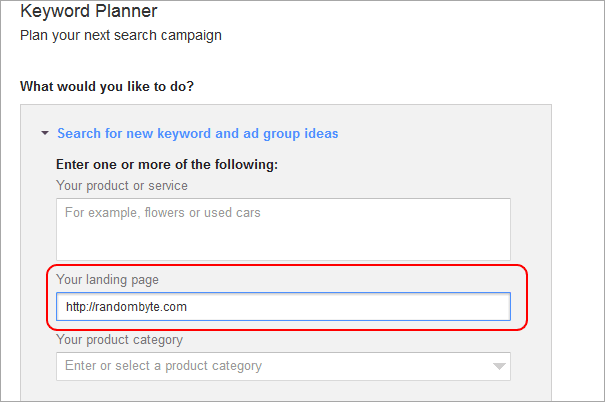This screenshot has width=605, height=402.
Task: Click the 'Your product or service' label
Action: coord(122,186)
